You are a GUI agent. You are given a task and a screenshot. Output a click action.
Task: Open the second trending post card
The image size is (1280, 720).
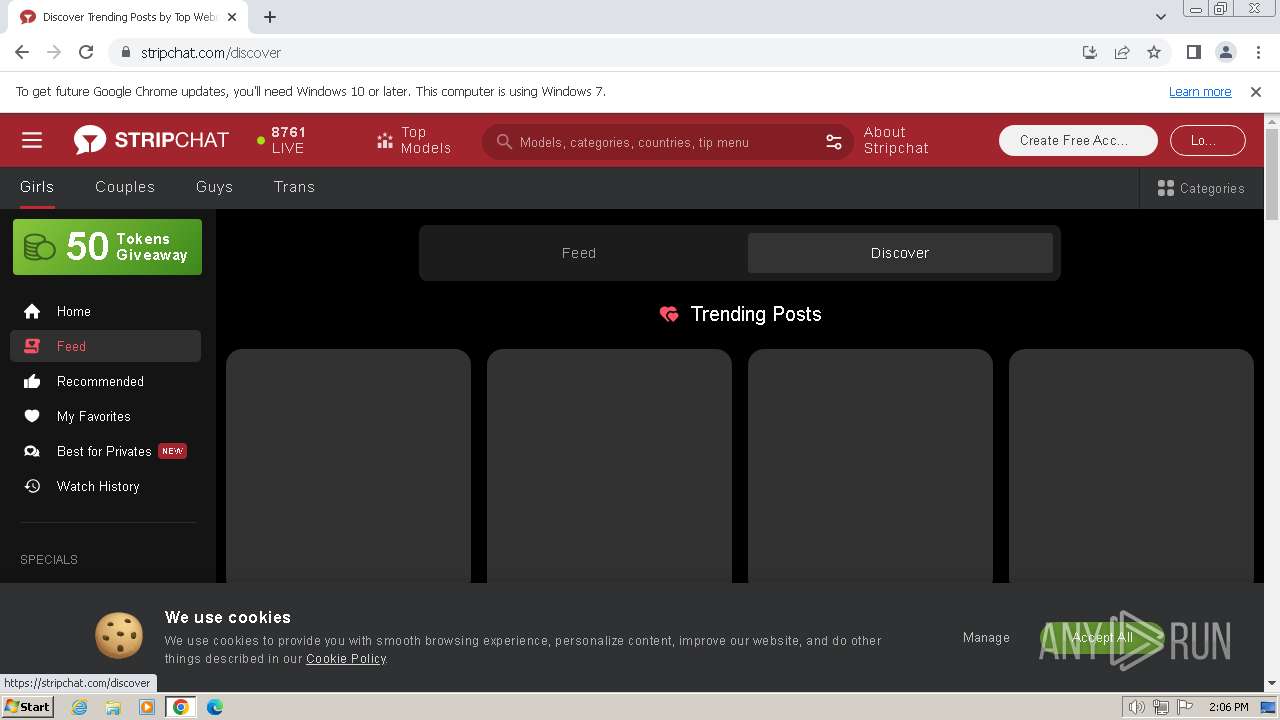pos(609,466)
